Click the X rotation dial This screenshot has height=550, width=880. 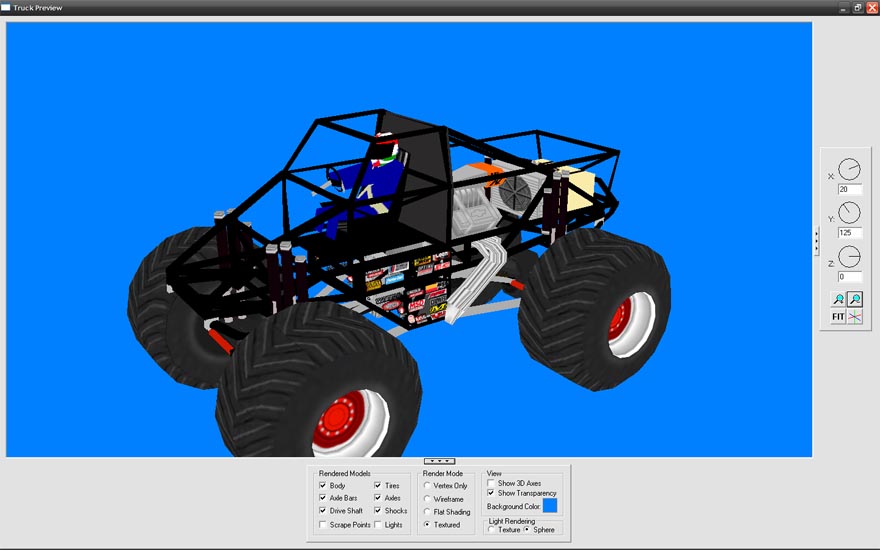tap(849, 169)
